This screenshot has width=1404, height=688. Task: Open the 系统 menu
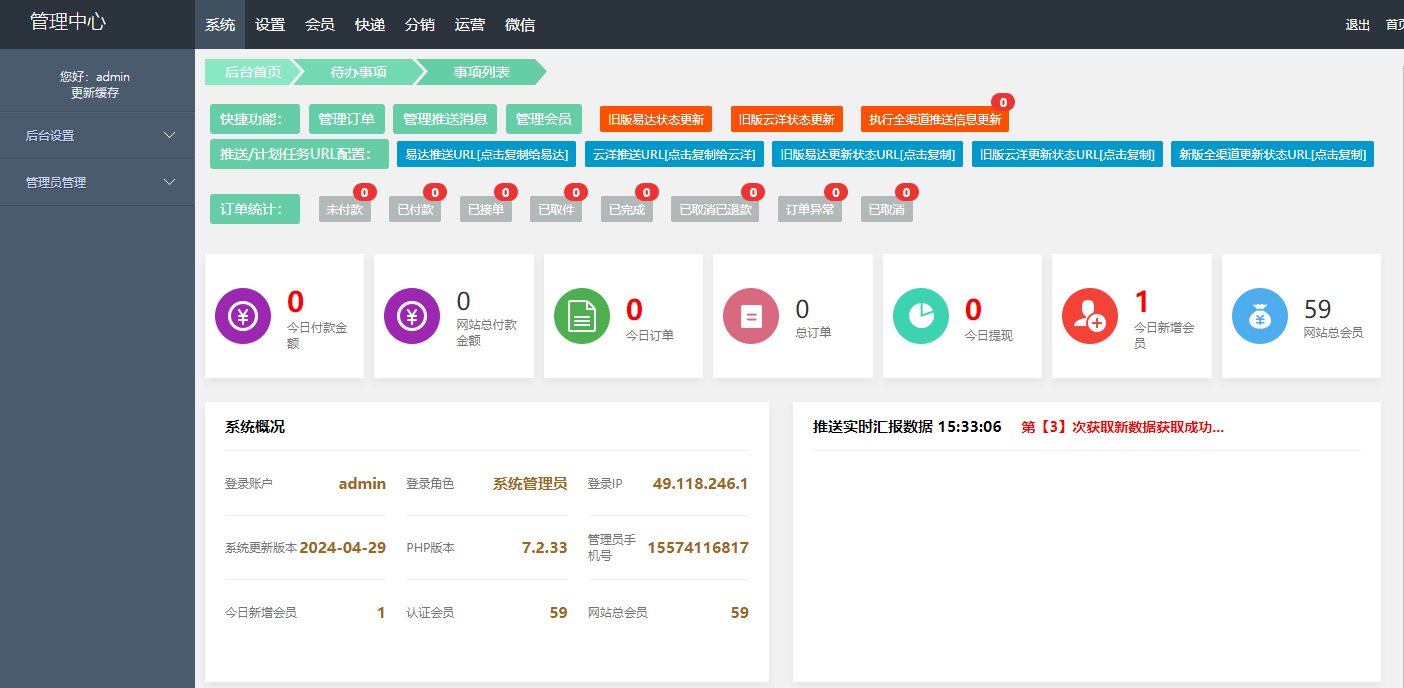220,25
